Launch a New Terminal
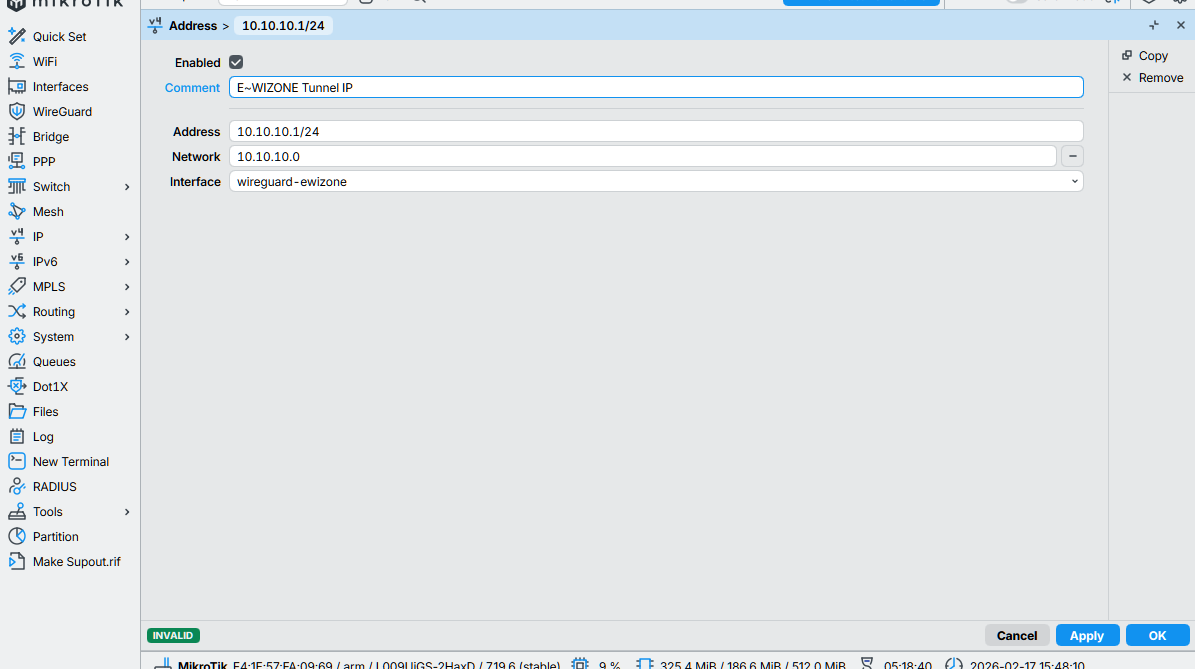 [x=71, y=461]
